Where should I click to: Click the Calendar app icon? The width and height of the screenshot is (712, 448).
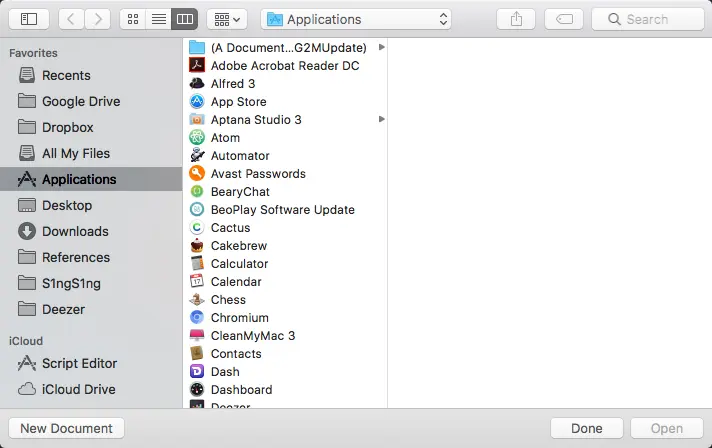pos(197,281)
